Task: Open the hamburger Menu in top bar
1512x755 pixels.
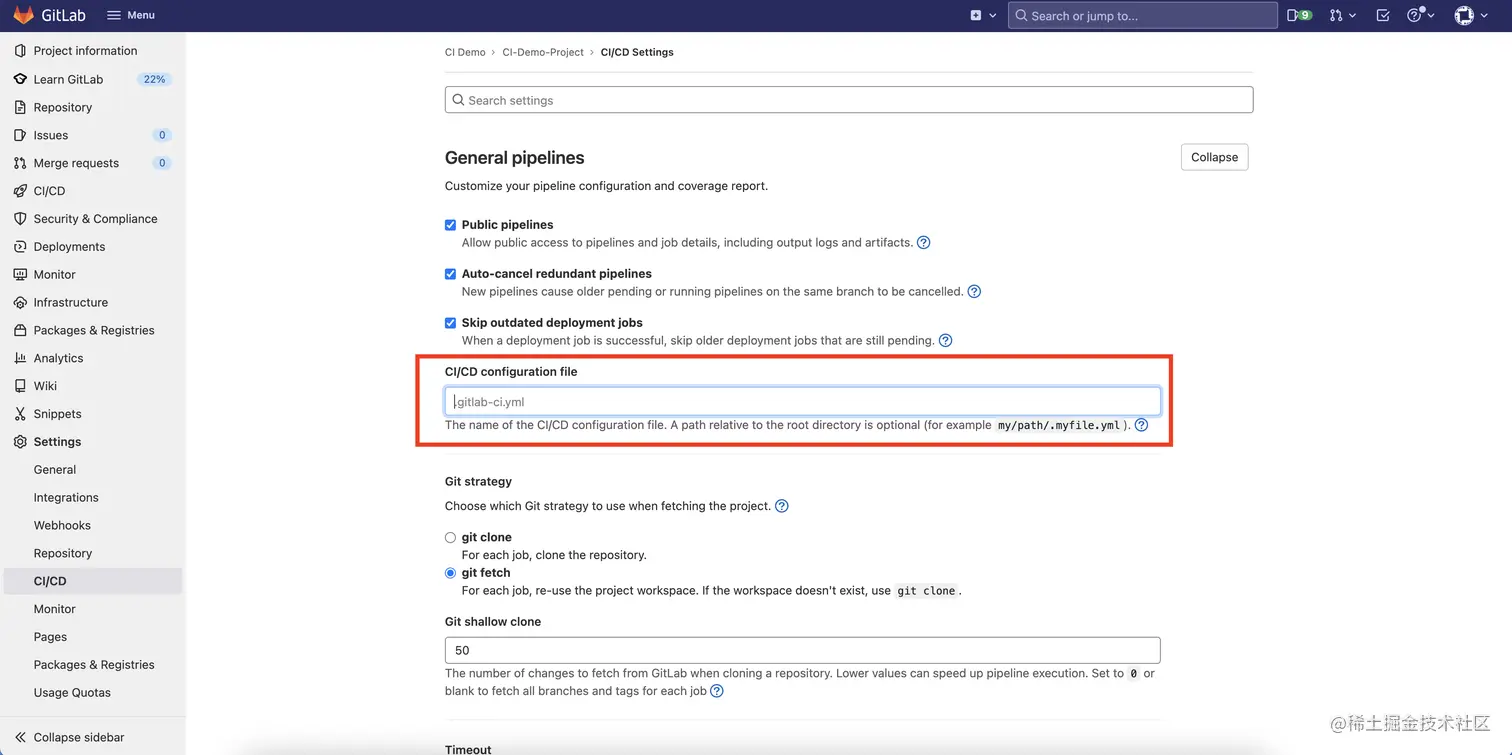Action: tap(131, 15)
